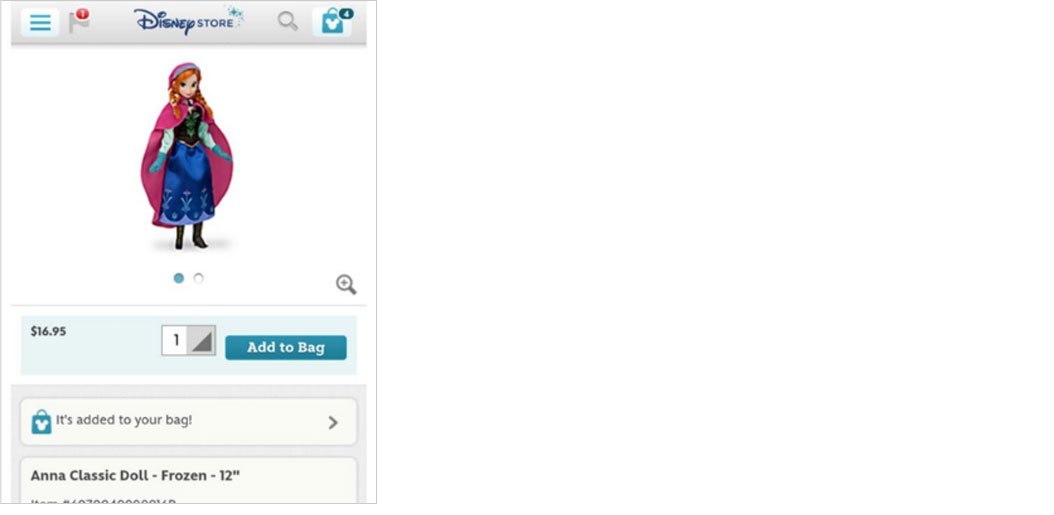This screenshot has width=1054, height=515.
Task: Tap the flag notifications icon
Action: 78,22
